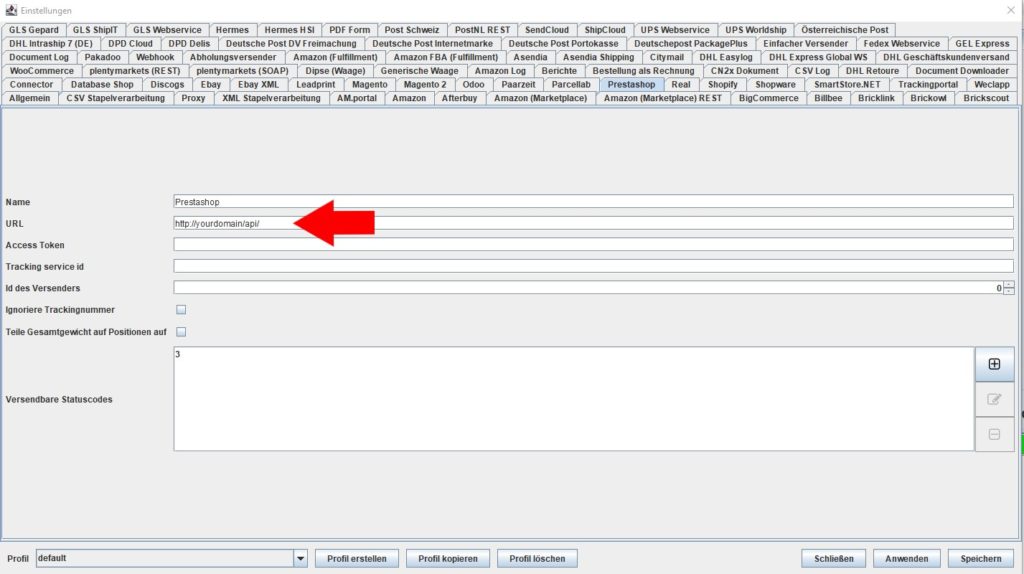Screen dimensions: 1024x574
Task: Select the Post Schweiz tab
Action: pyautogui.click(x=411, y=29)
